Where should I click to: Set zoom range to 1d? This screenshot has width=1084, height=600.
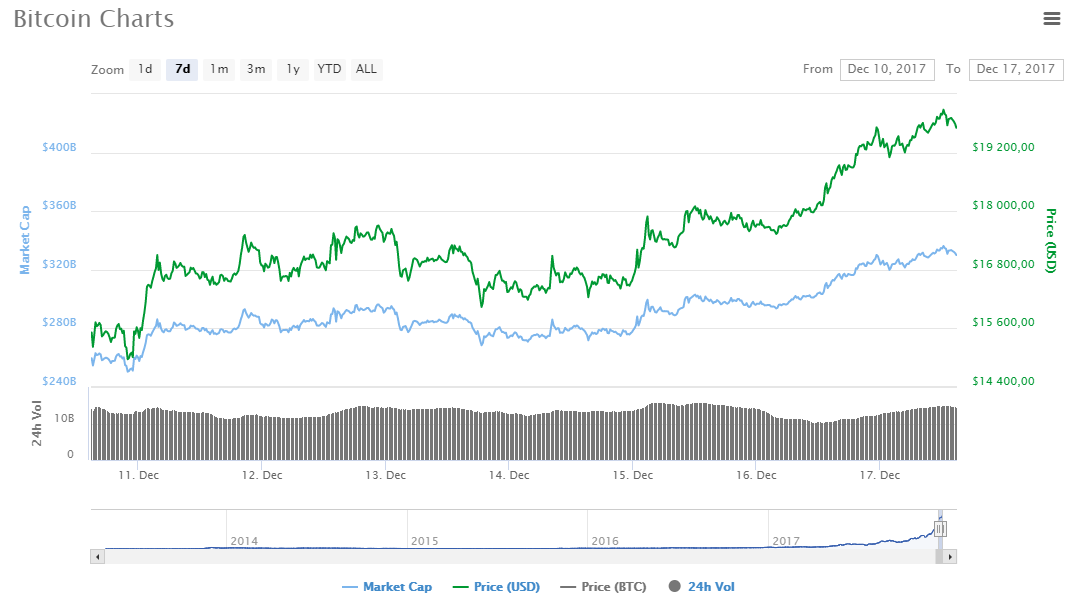145,69
